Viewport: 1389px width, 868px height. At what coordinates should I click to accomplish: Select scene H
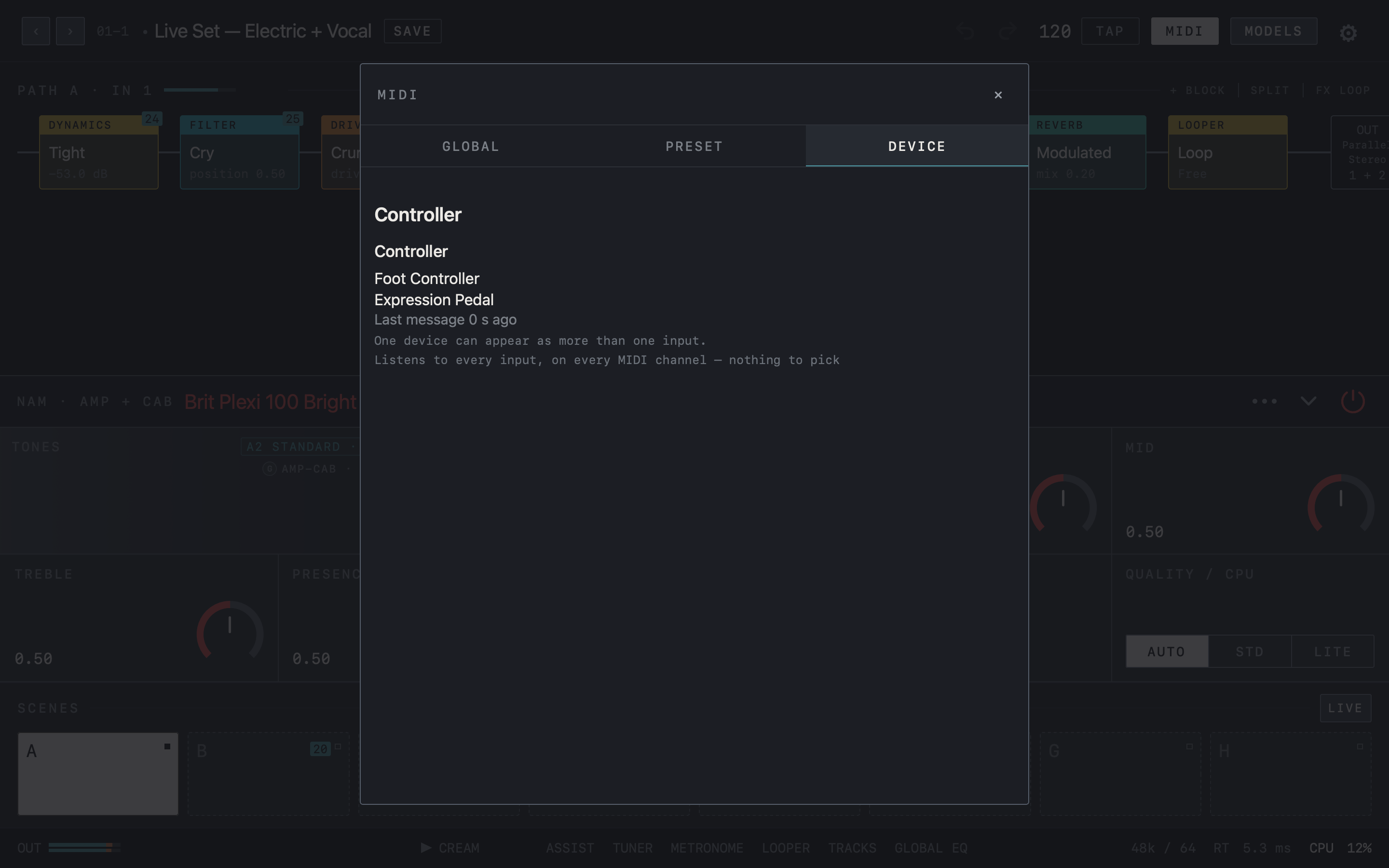click(x=1290, y=773)
